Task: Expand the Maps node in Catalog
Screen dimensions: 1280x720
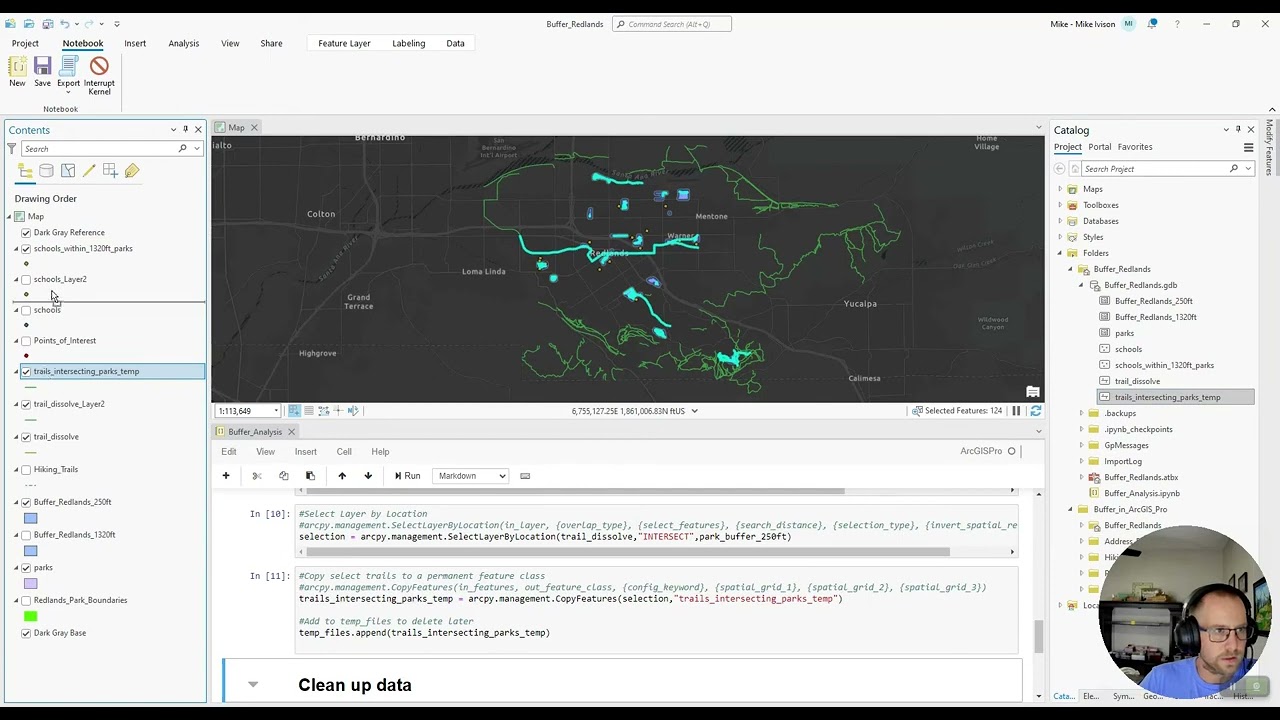Action: pos(1060,189)
